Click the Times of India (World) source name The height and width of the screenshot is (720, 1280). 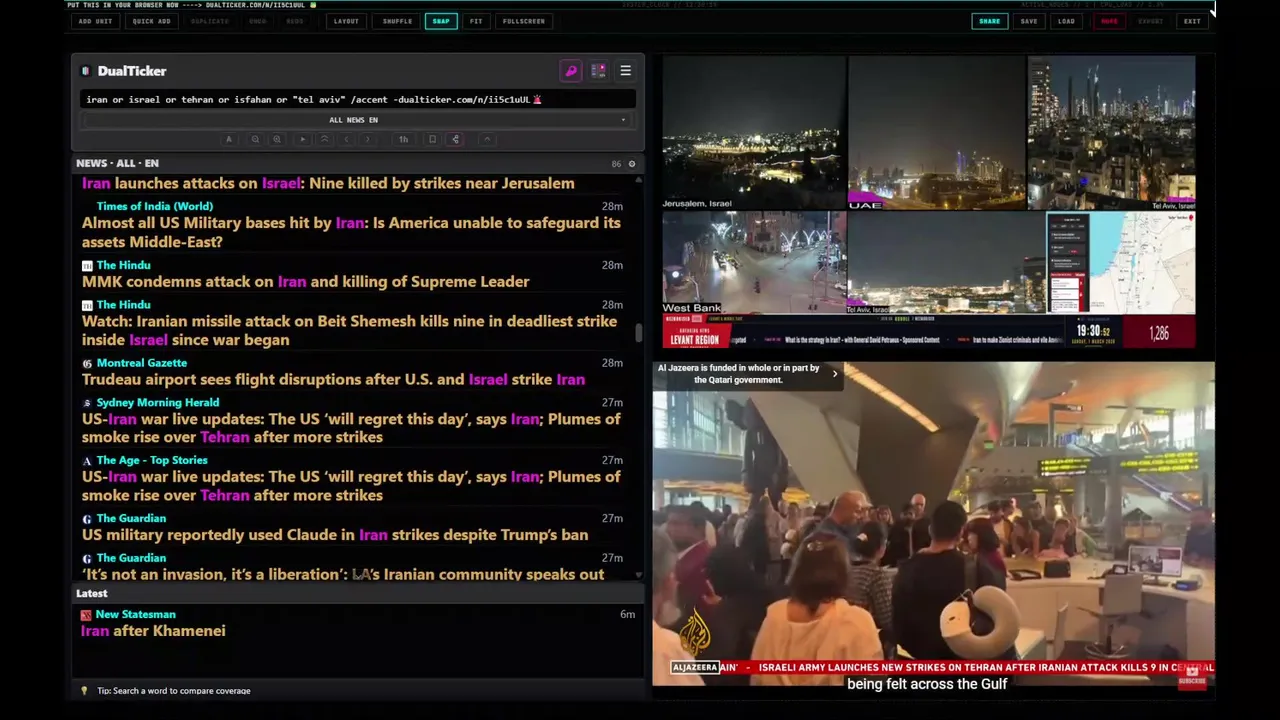point(155,207)
